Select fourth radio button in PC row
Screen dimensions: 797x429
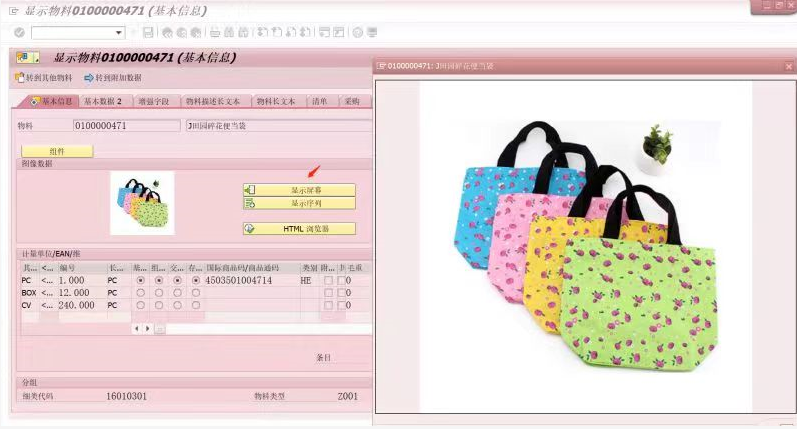196,281
